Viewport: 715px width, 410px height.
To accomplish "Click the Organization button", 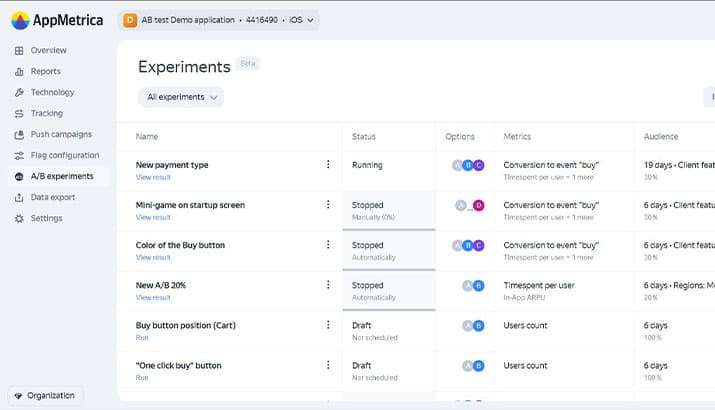I will point(45,395).
